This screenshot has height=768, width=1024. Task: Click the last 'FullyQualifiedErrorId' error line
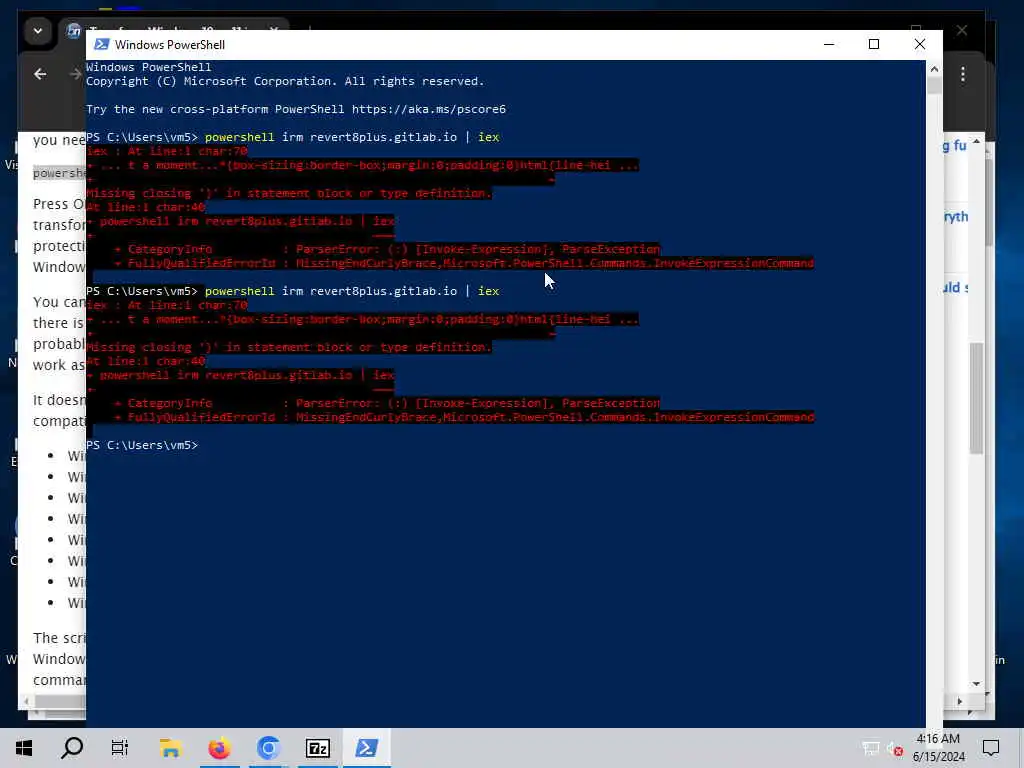coord(464,417)
